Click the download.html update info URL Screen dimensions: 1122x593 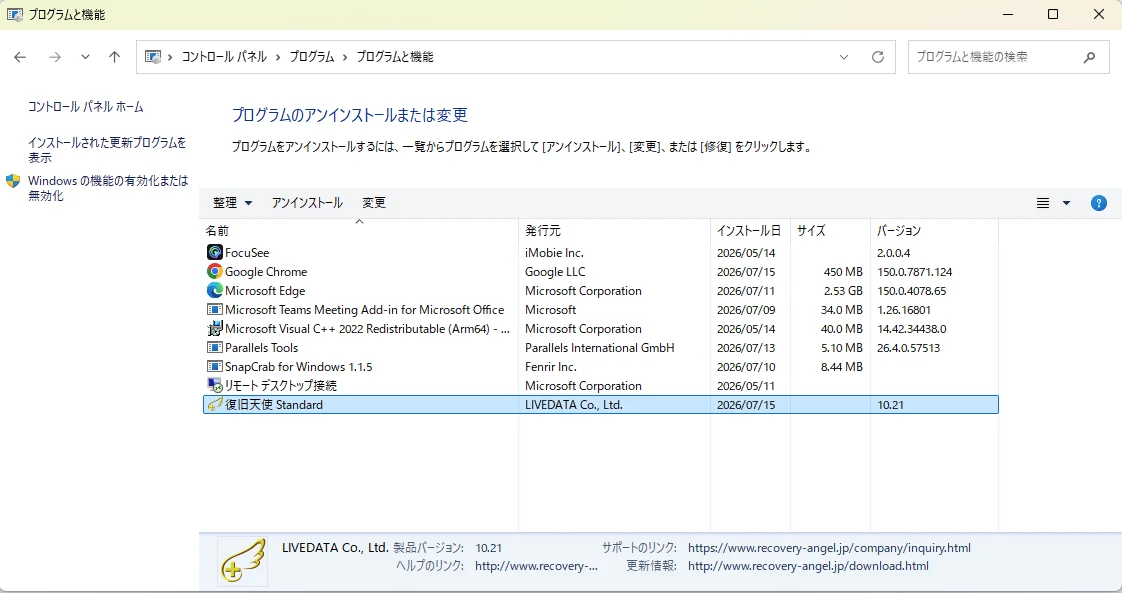point(809,566)
